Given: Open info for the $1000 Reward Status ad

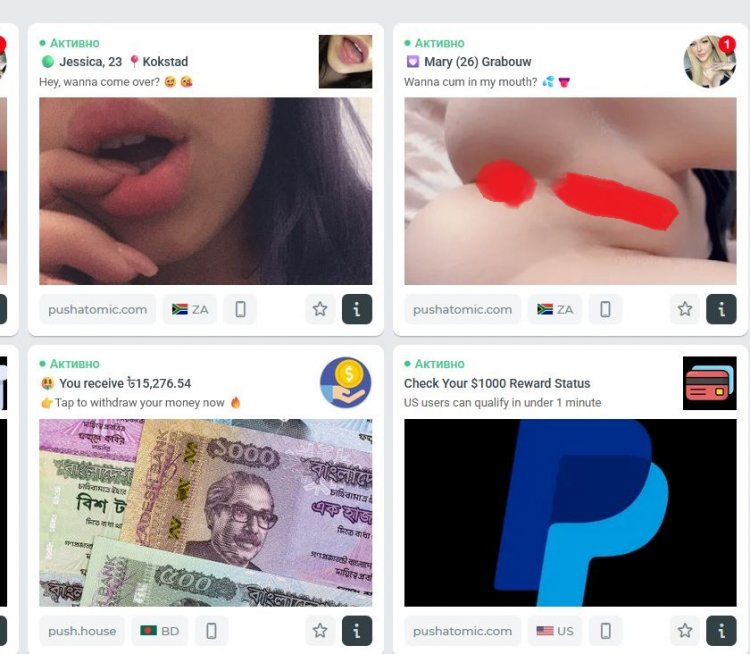Looking at the screenshot, I should click(721, 631).
